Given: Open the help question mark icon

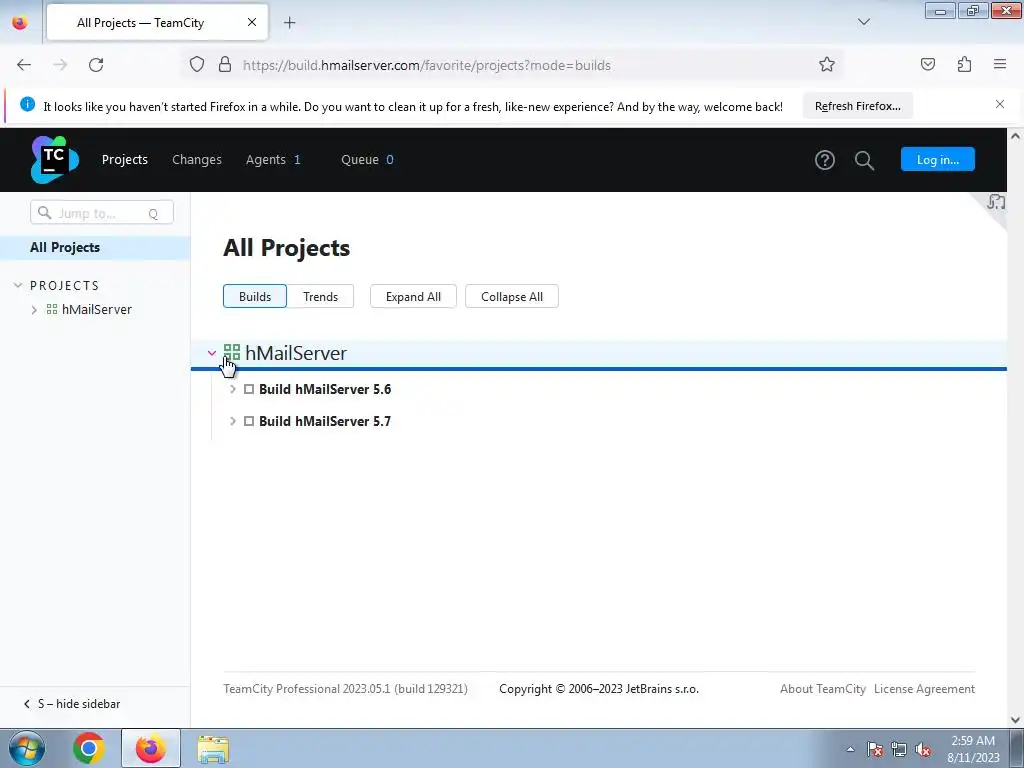Looking at the screenshot, I should coord(824,160).
